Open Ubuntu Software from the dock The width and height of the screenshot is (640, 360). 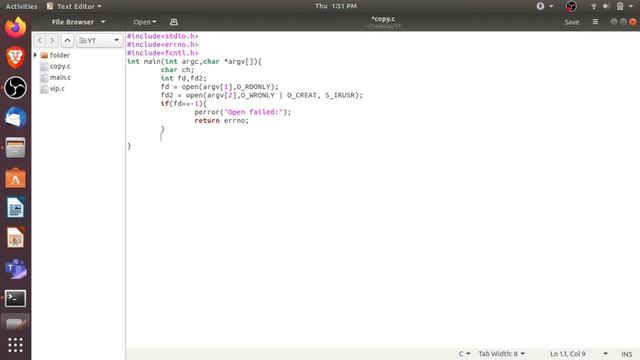[x=16, y=178]
